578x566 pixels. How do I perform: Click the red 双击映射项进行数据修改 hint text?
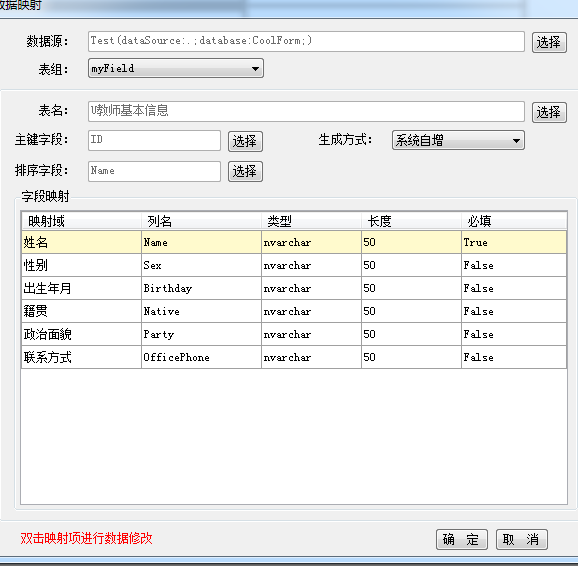coord(86,538)
